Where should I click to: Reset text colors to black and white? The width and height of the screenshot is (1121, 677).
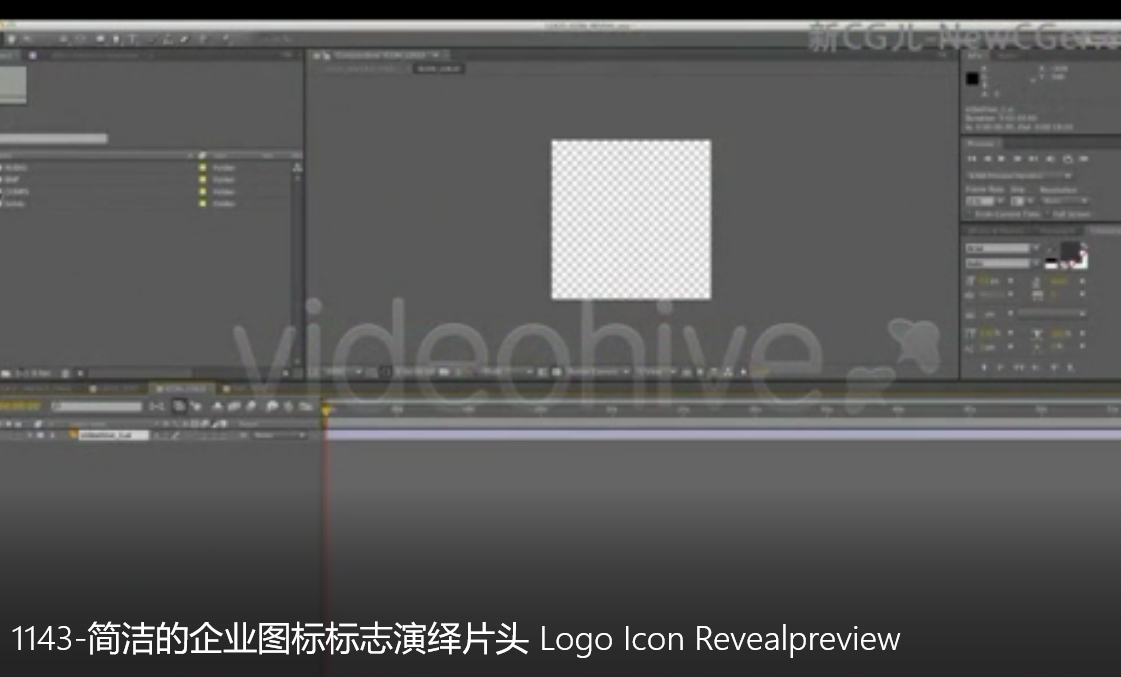coord(1051,264)
